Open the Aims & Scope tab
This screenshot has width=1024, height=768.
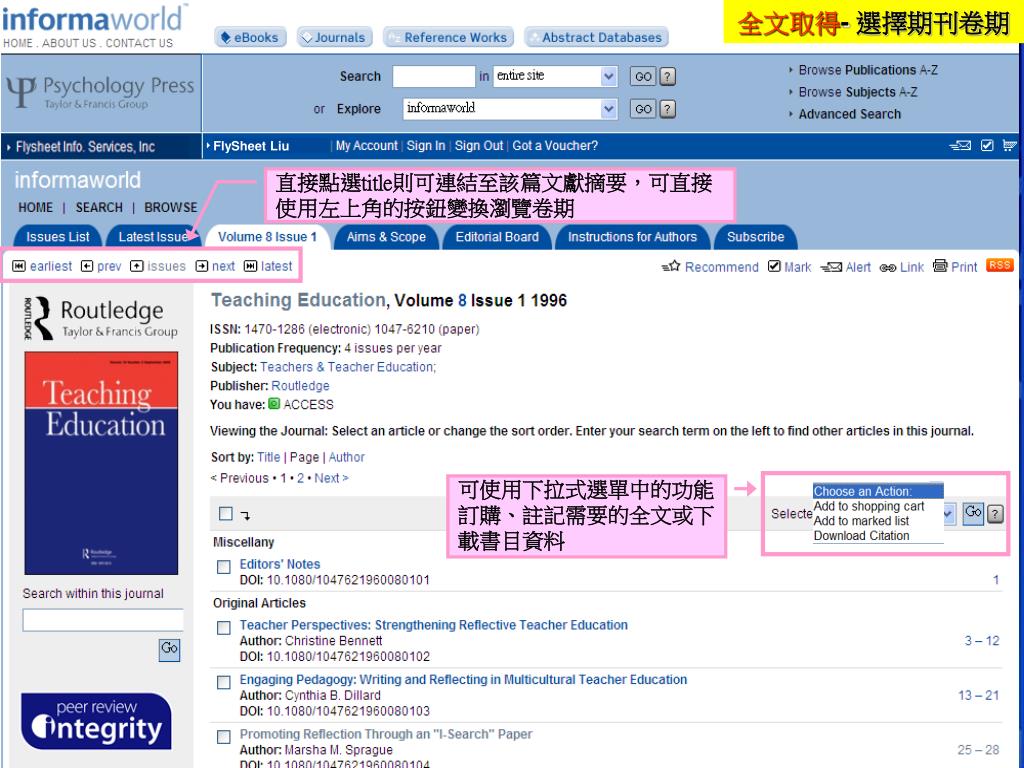[x=386, y=237]
